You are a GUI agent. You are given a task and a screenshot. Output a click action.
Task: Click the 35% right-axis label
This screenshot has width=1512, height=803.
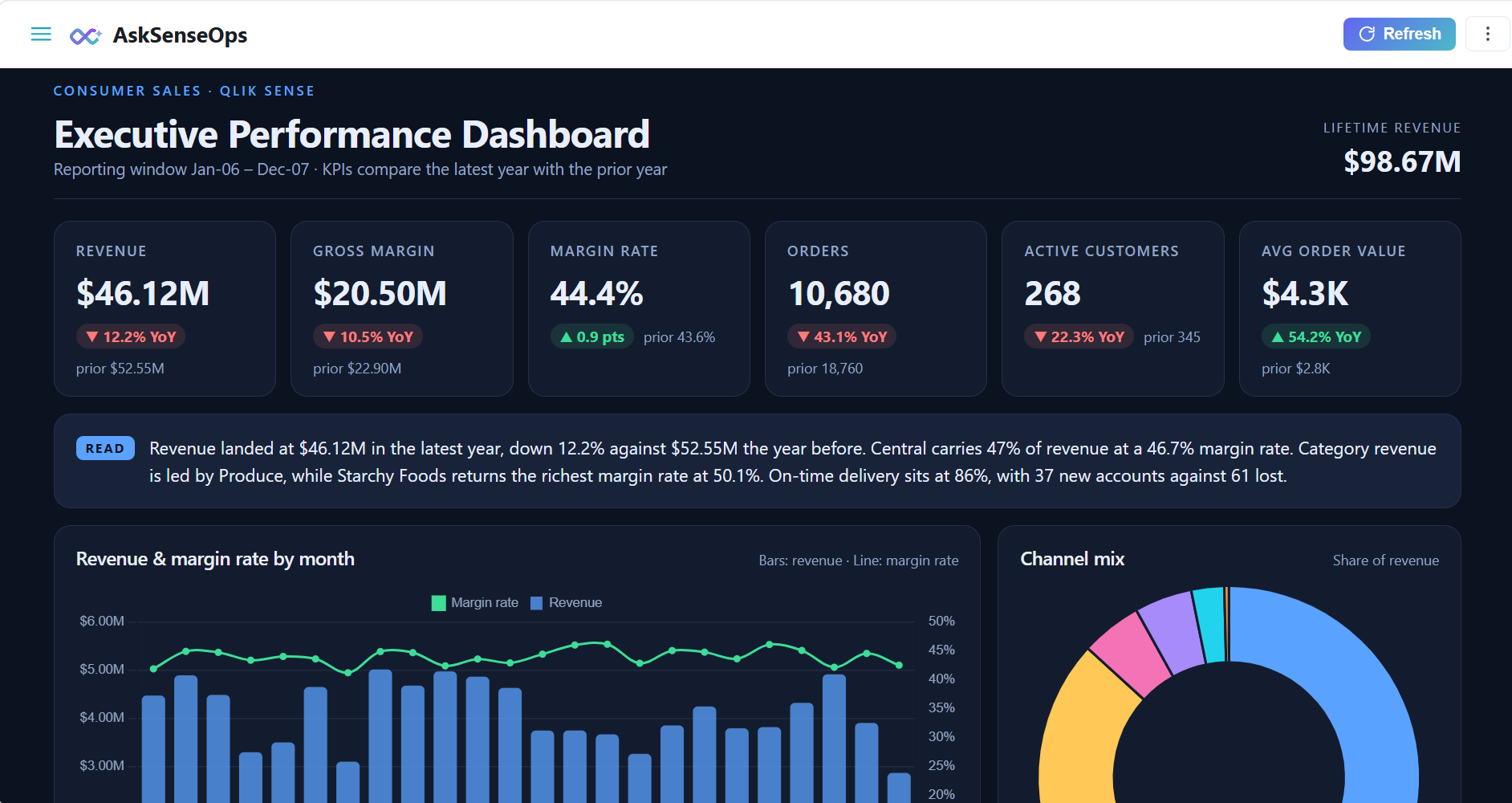coord(941,707)
